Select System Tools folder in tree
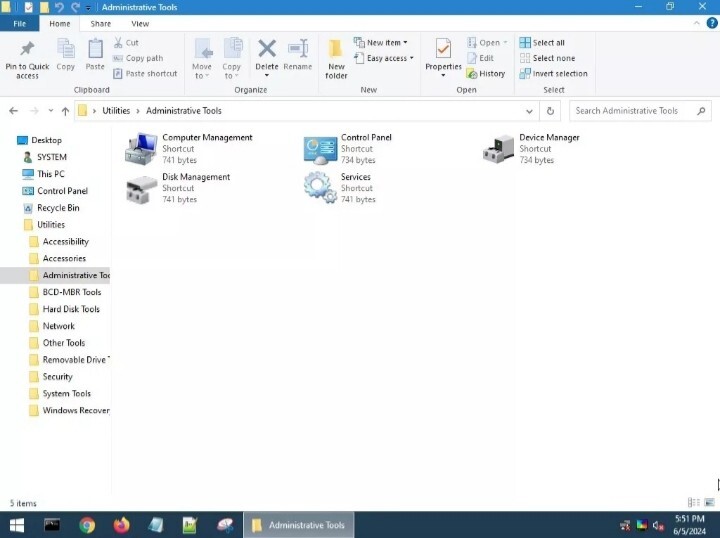Screen dimensions: 720x538 [60, 393]
